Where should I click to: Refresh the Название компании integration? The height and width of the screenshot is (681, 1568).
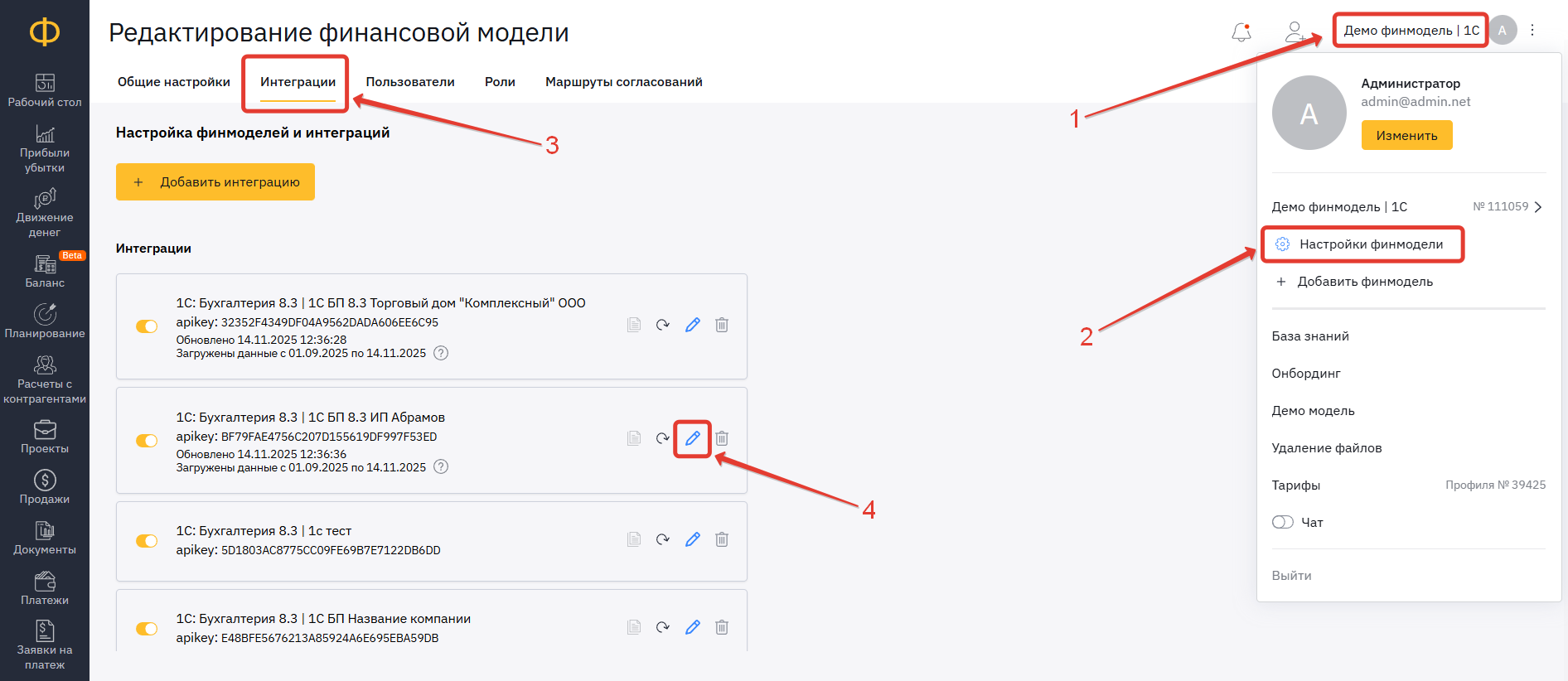(663, 627)
